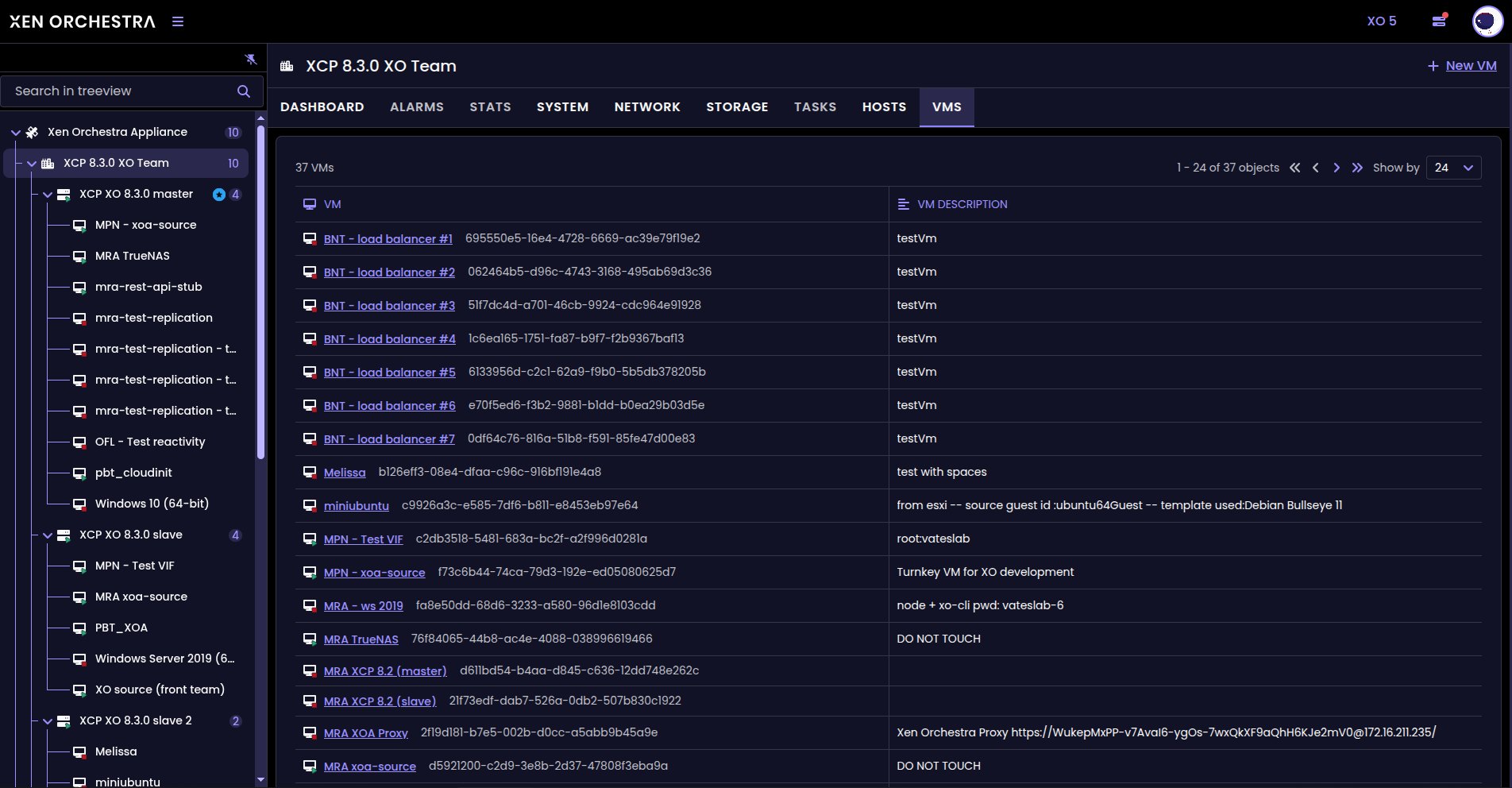Image resolution: width=1512 pixels, height=788 pixels.
Task: Open the Show by 24 dropdown
Action: click(1453, 168)
